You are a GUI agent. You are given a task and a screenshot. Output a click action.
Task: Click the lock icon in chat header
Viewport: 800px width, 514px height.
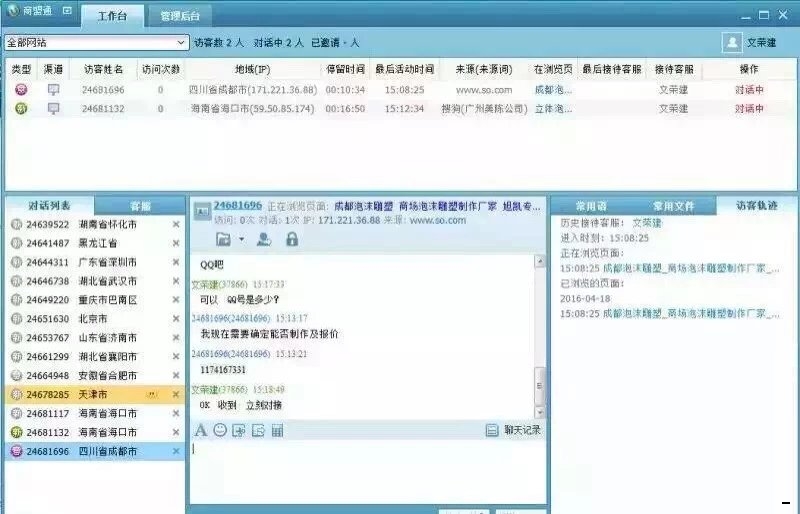tap(292, 239)
